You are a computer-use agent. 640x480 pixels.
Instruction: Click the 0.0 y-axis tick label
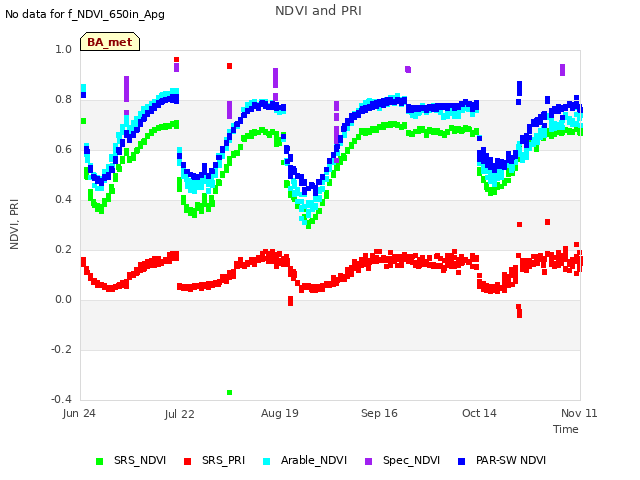63,300
